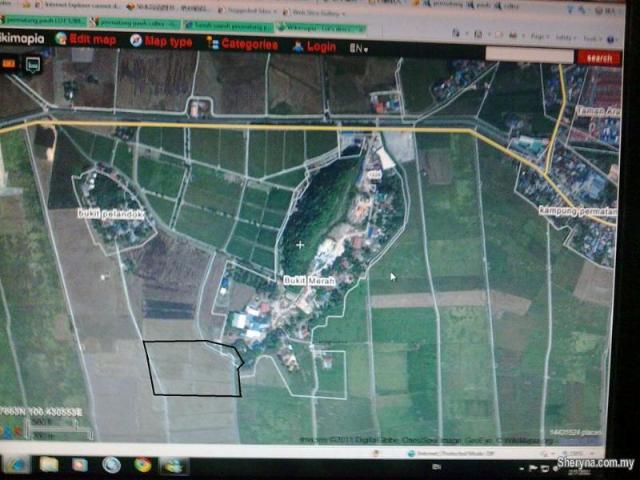This screenshot has width=640, height=480.
Task: Click into the Wikimapia search field
Action: click(x=530, y=55)
